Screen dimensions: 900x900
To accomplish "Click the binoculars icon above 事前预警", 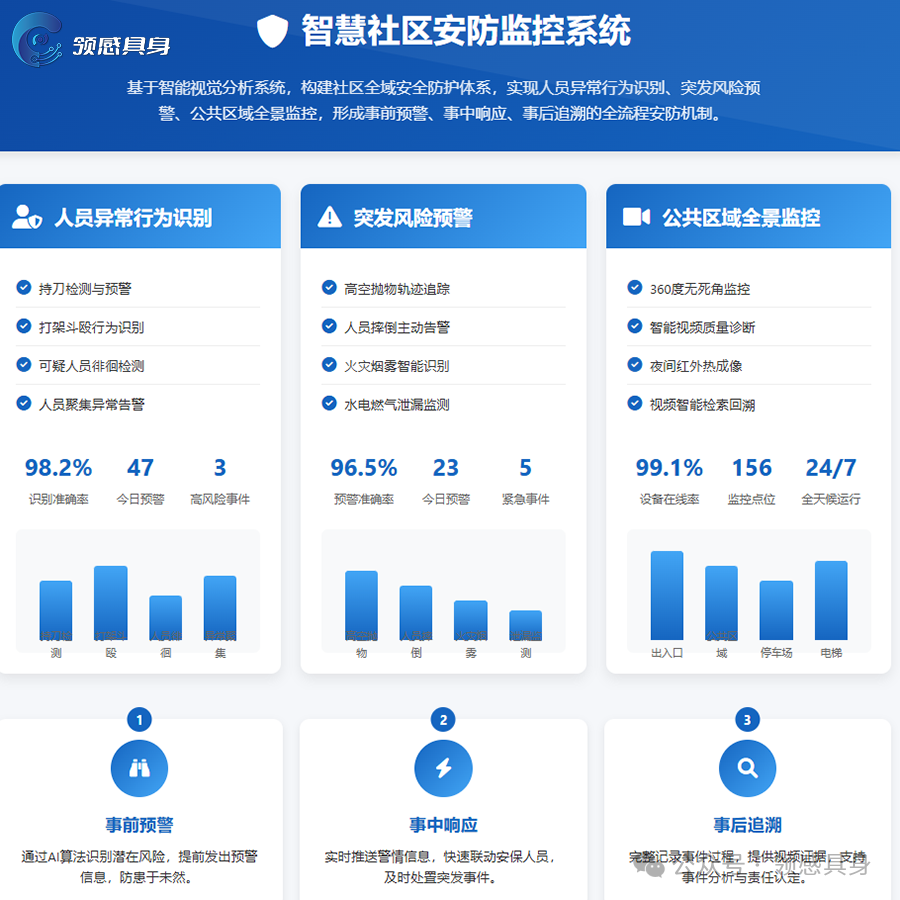I will click(x=139, y=768).
